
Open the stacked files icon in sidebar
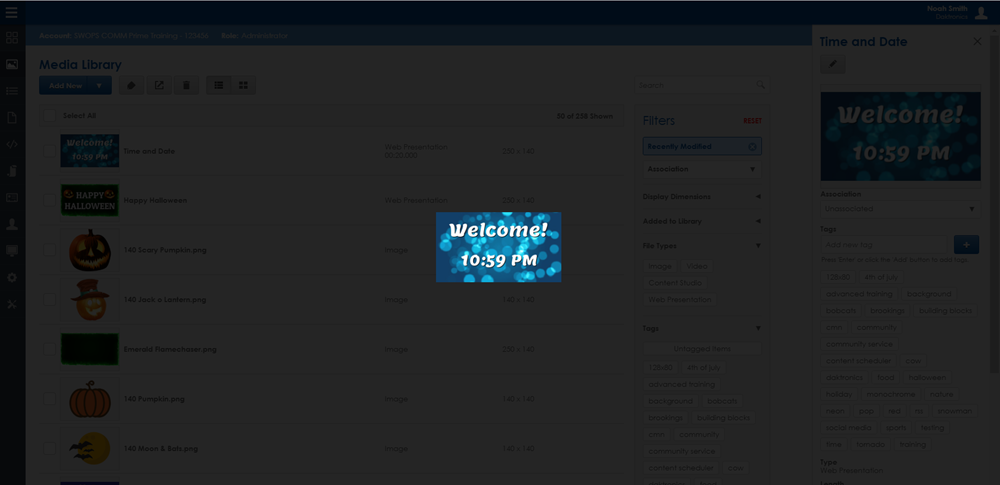[11, 170]
